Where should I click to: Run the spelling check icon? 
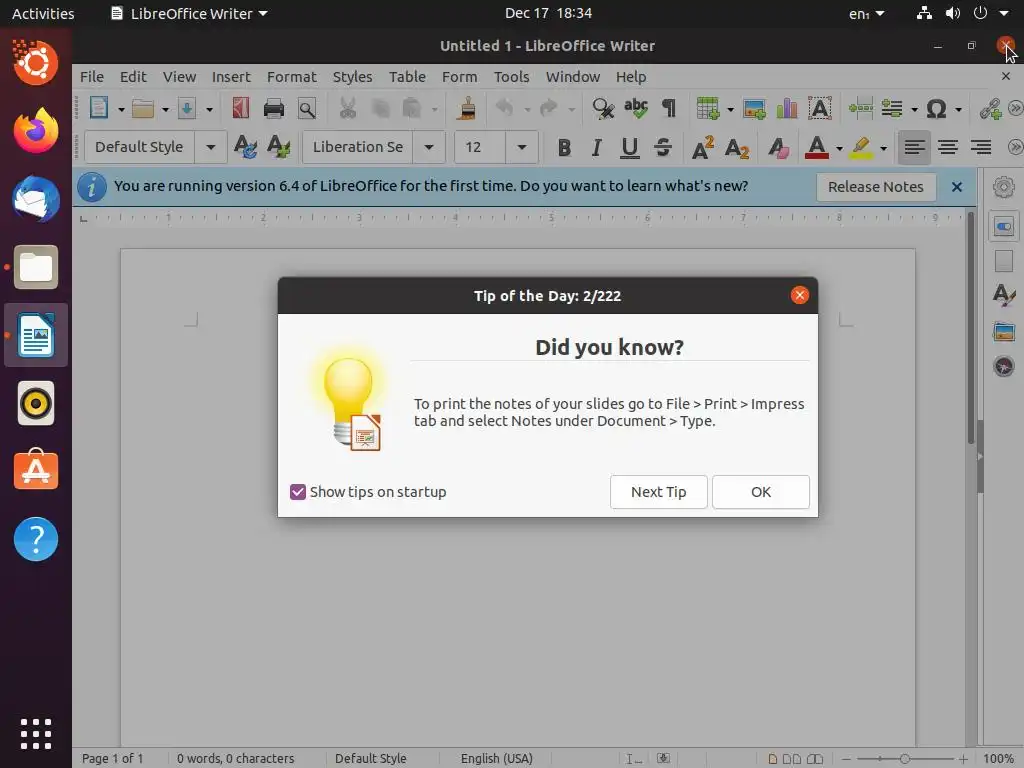pos(635,108)
